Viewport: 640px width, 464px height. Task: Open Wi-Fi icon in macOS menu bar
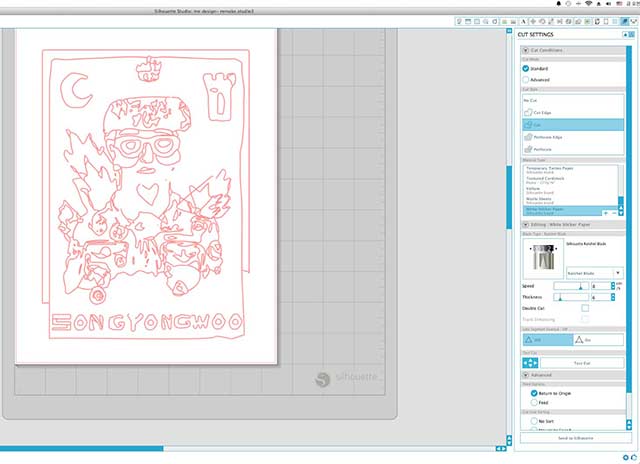(x=588, y=3)
